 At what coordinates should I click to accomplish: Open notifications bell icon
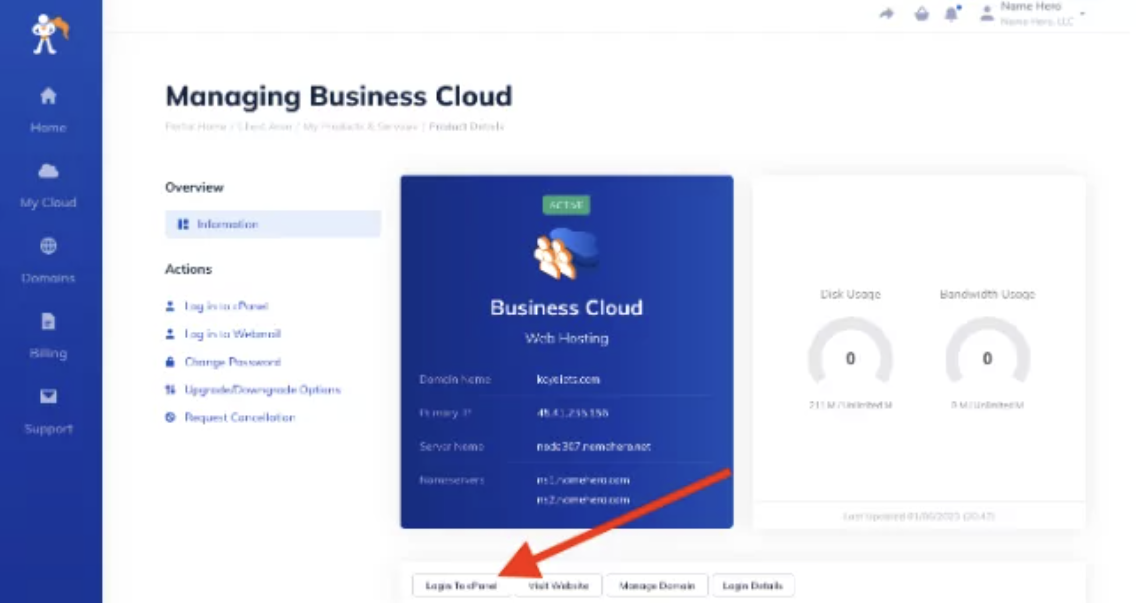tap(952, 13)
